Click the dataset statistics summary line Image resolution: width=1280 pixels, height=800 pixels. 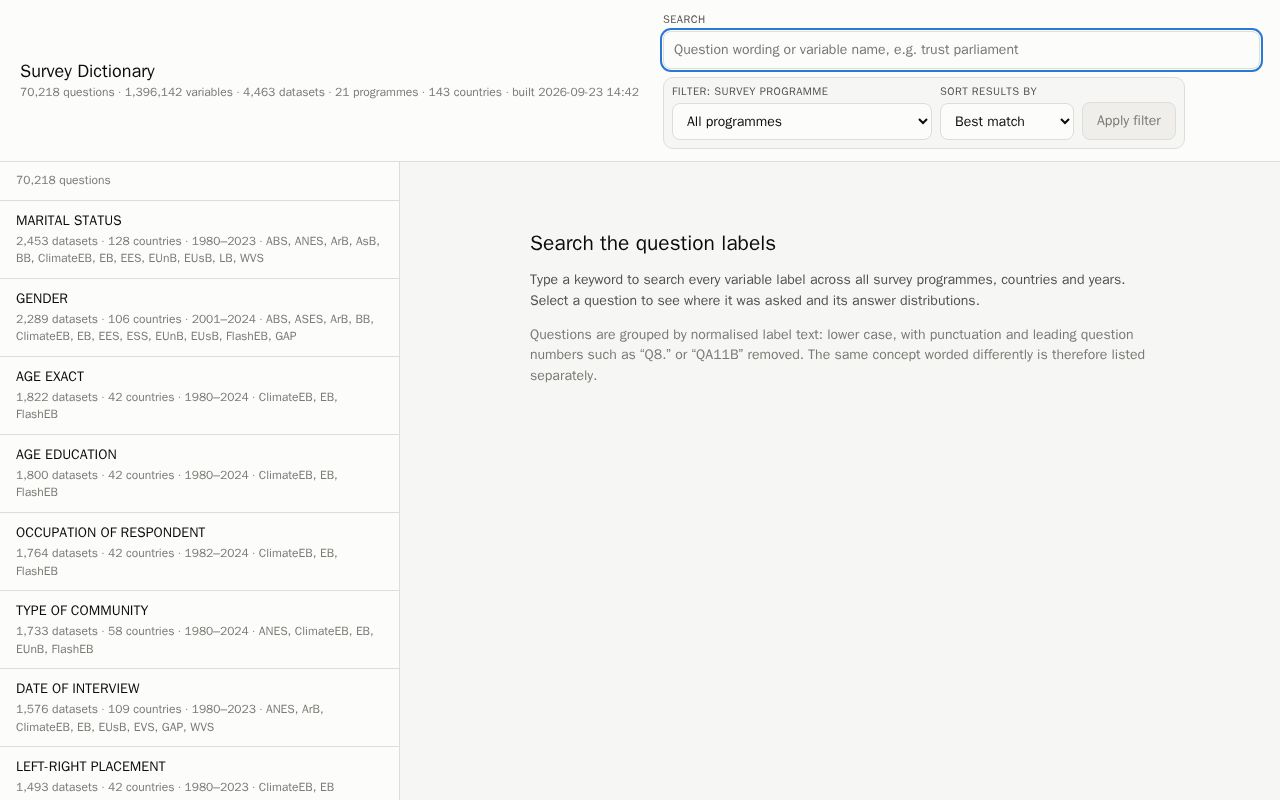pos(329,92)
